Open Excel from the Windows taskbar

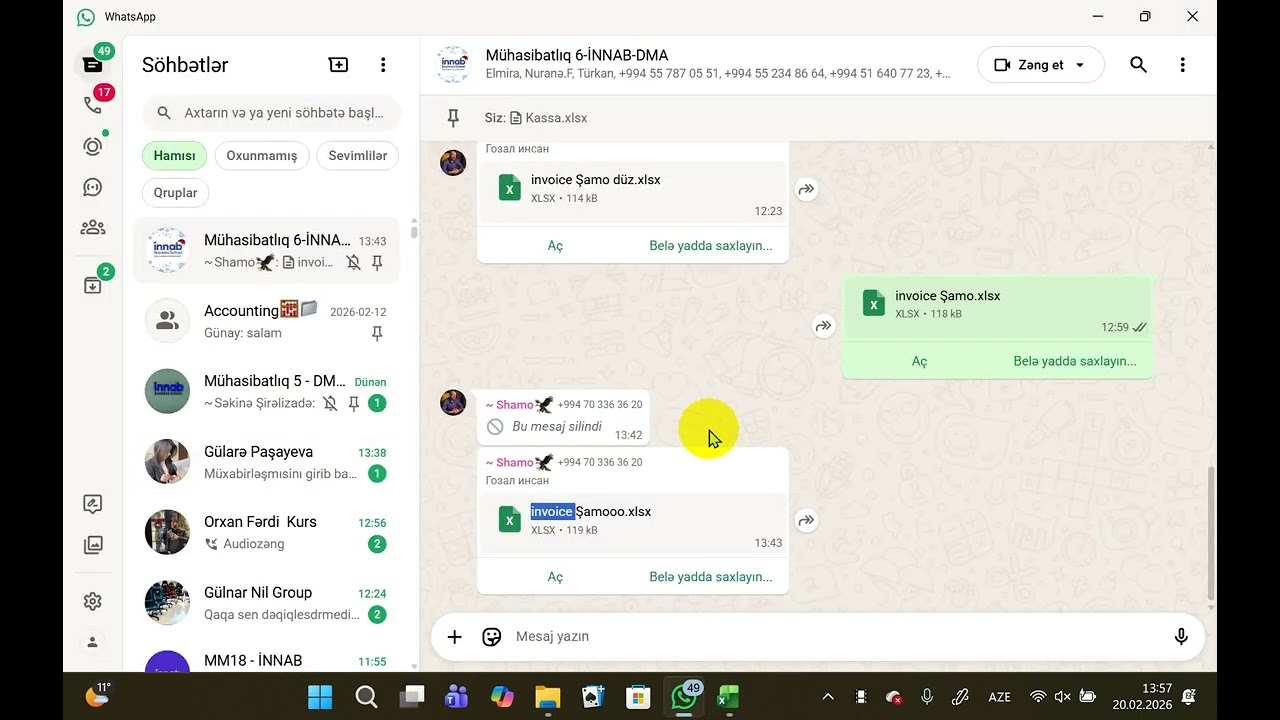[729, 697]
